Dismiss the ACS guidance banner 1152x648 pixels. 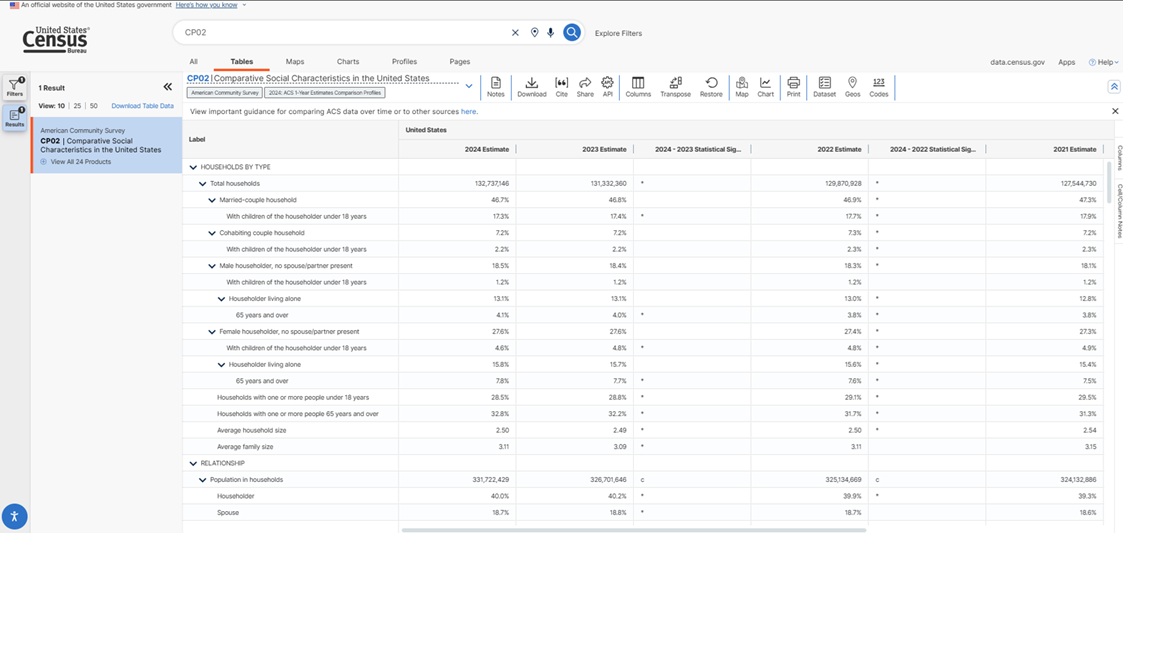(1115, 112)
